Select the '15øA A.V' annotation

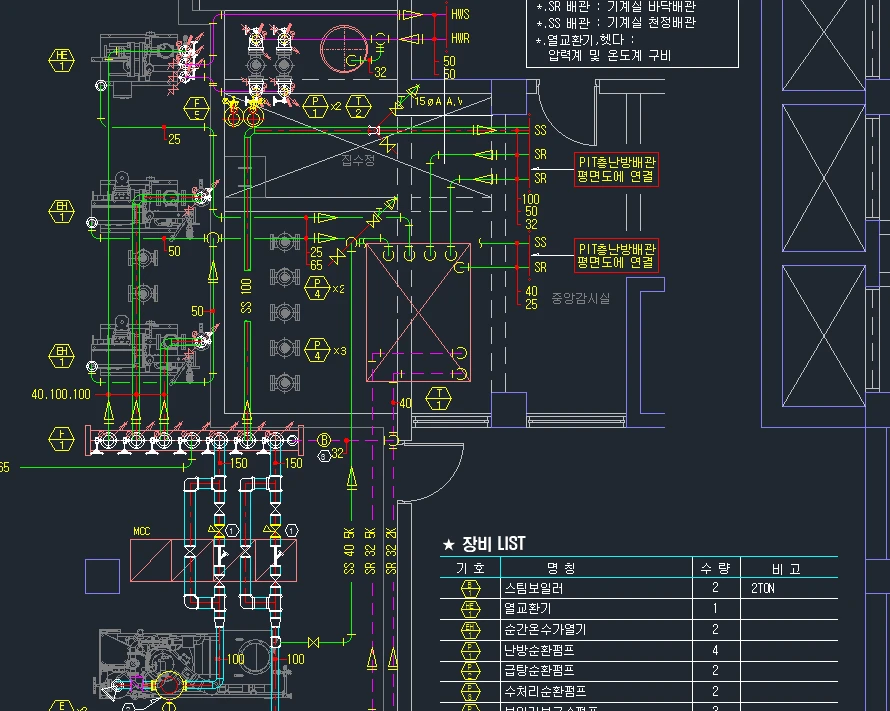[x=438, y=102]
